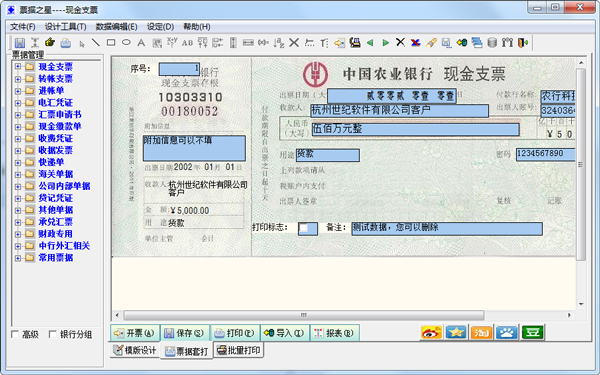Click the binoculars search toolbar icon
The height and width of the screenshot is (375, 600).
pyautogui.click(x=507, y=42)
